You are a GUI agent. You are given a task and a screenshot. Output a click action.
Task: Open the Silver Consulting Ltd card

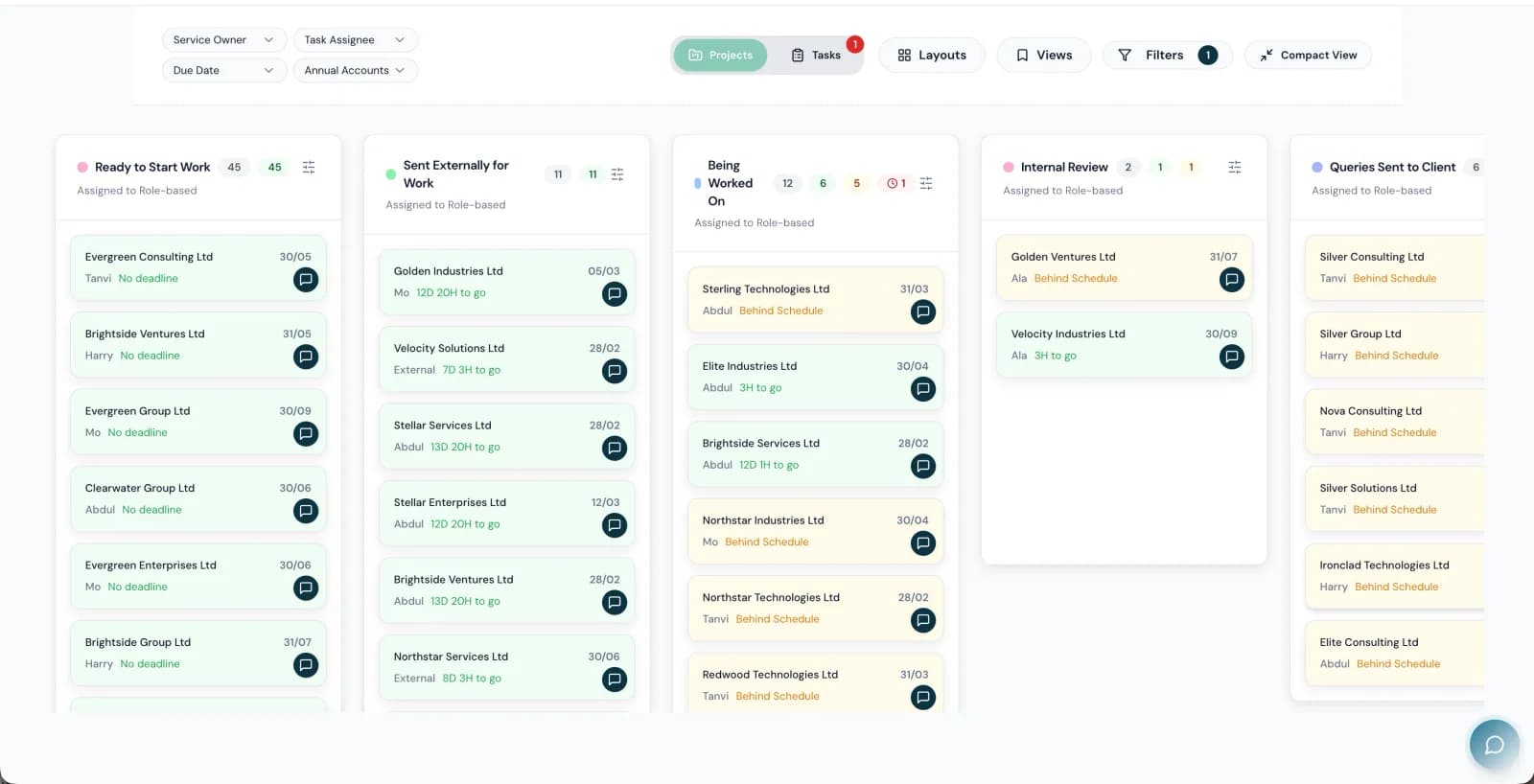[1394, 268]
